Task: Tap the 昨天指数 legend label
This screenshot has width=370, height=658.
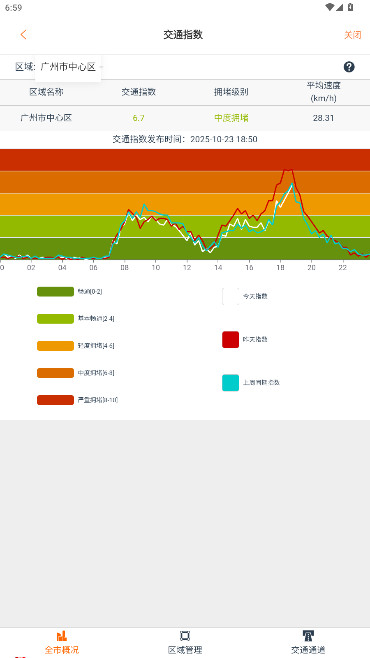Action: click(255, 339)
